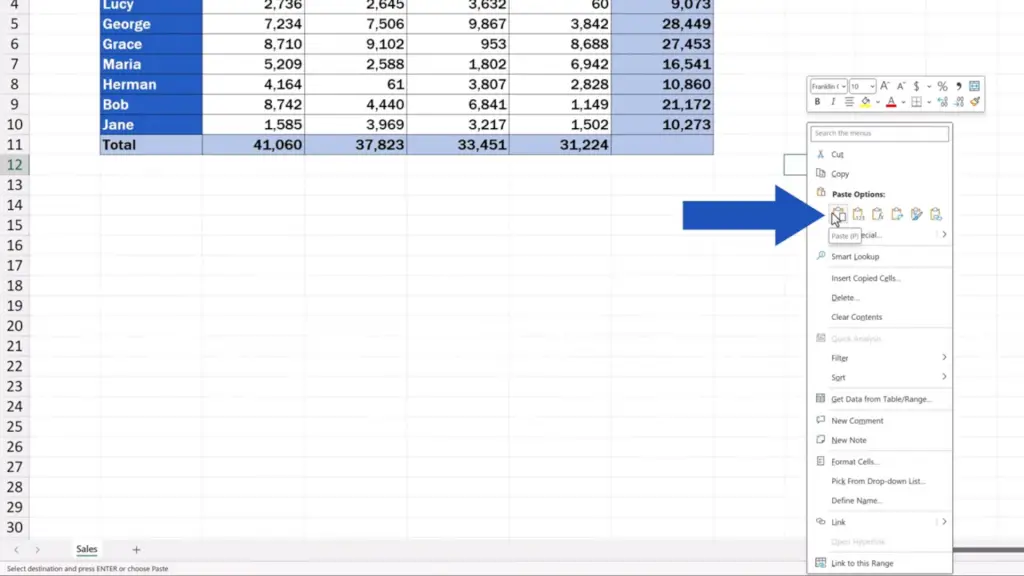This screenshot has height=576, width=1024.
Task: Click the Increase Font Size icon
Action: (x=885, y=87)
